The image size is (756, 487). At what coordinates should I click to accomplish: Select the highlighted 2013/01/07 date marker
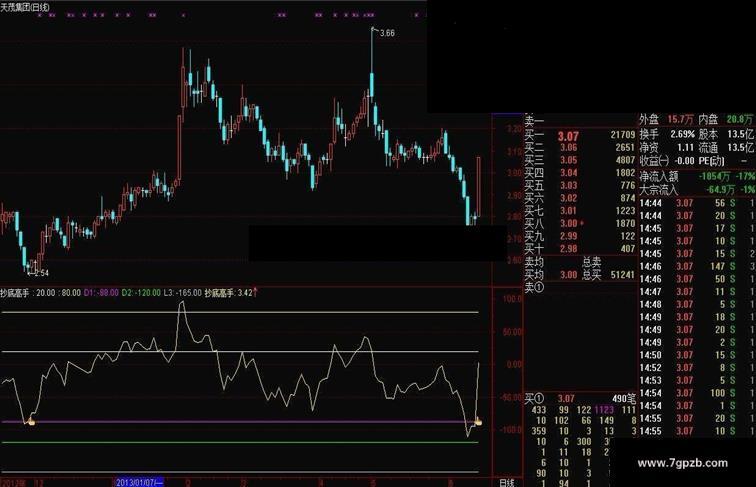139,483
